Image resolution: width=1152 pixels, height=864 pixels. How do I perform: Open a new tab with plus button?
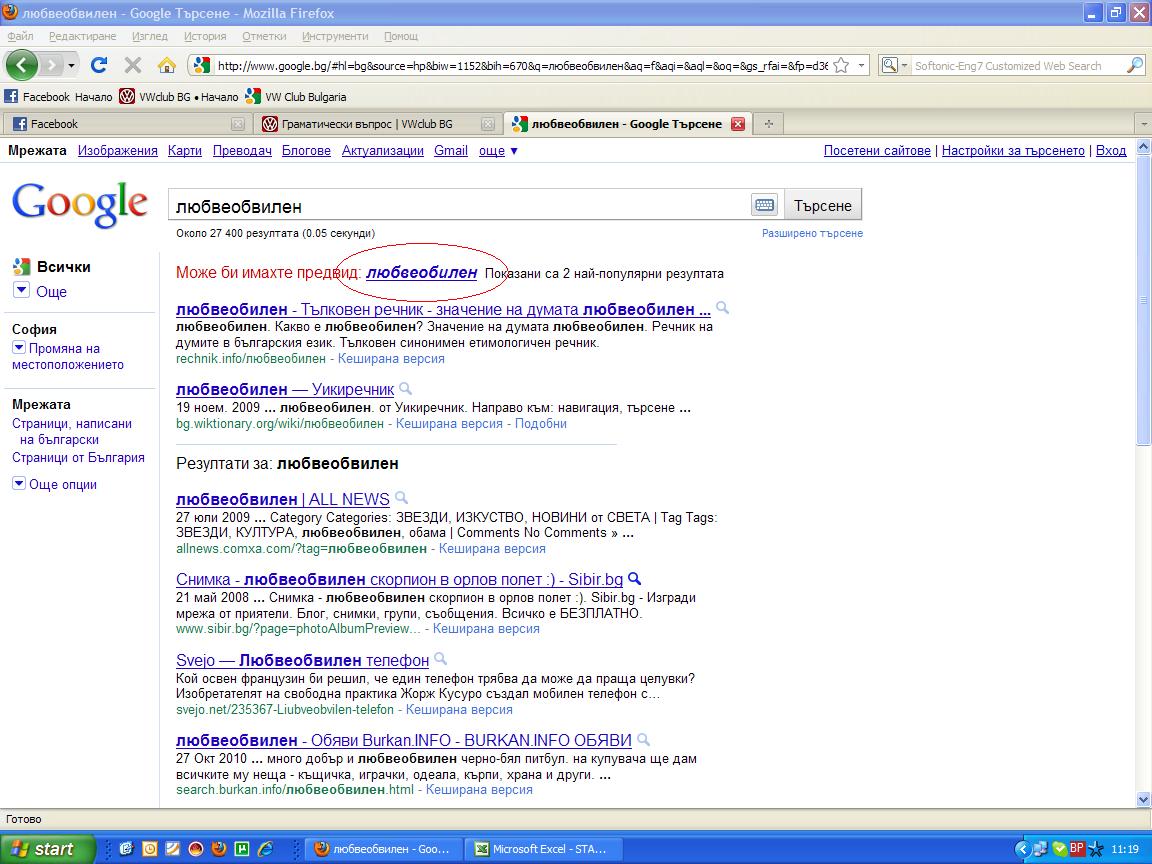pos(768,124)
